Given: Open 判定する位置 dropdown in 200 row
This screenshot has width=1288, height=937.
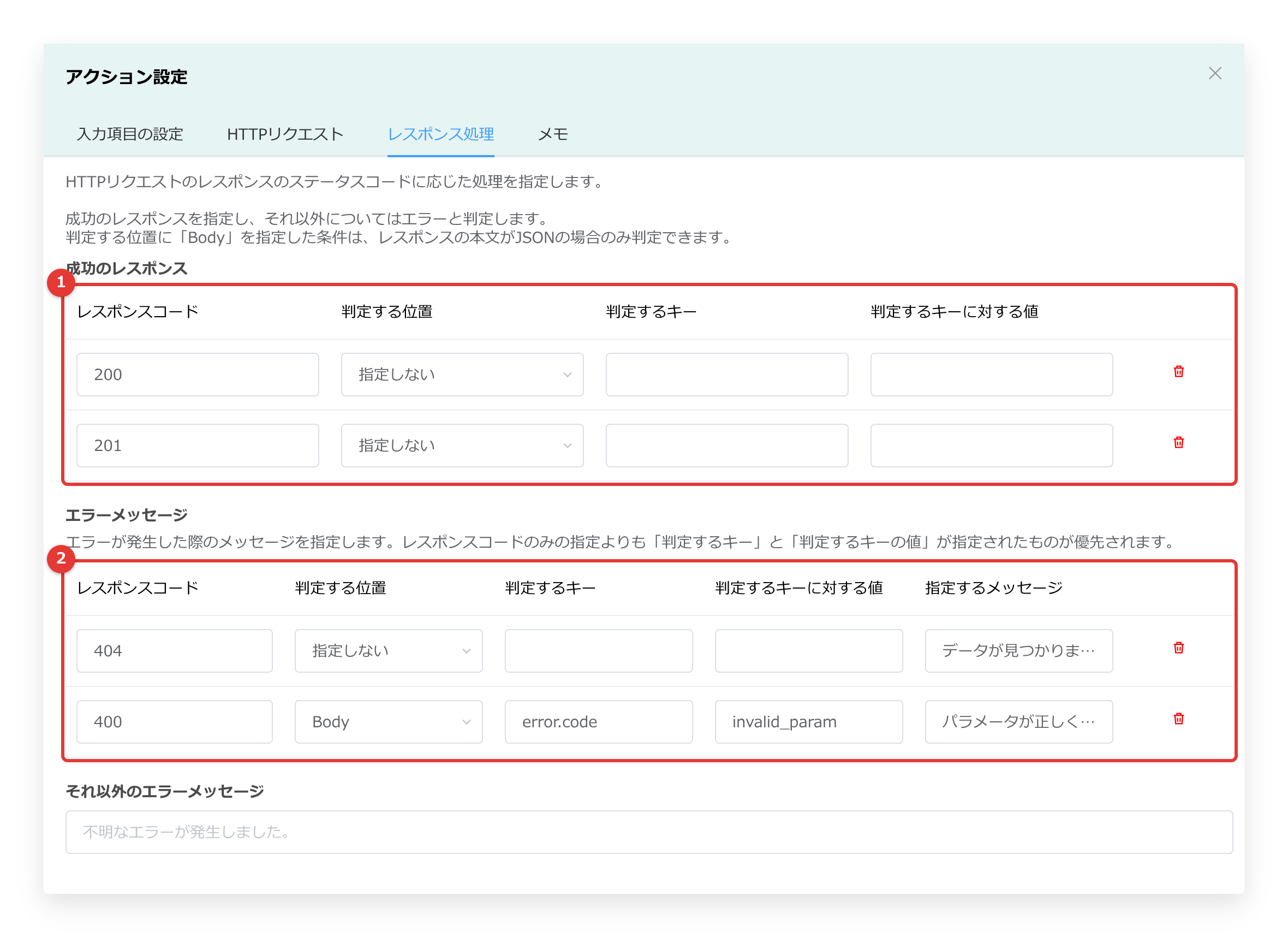Looking at the screenshot, I should [x=462, y=375].
